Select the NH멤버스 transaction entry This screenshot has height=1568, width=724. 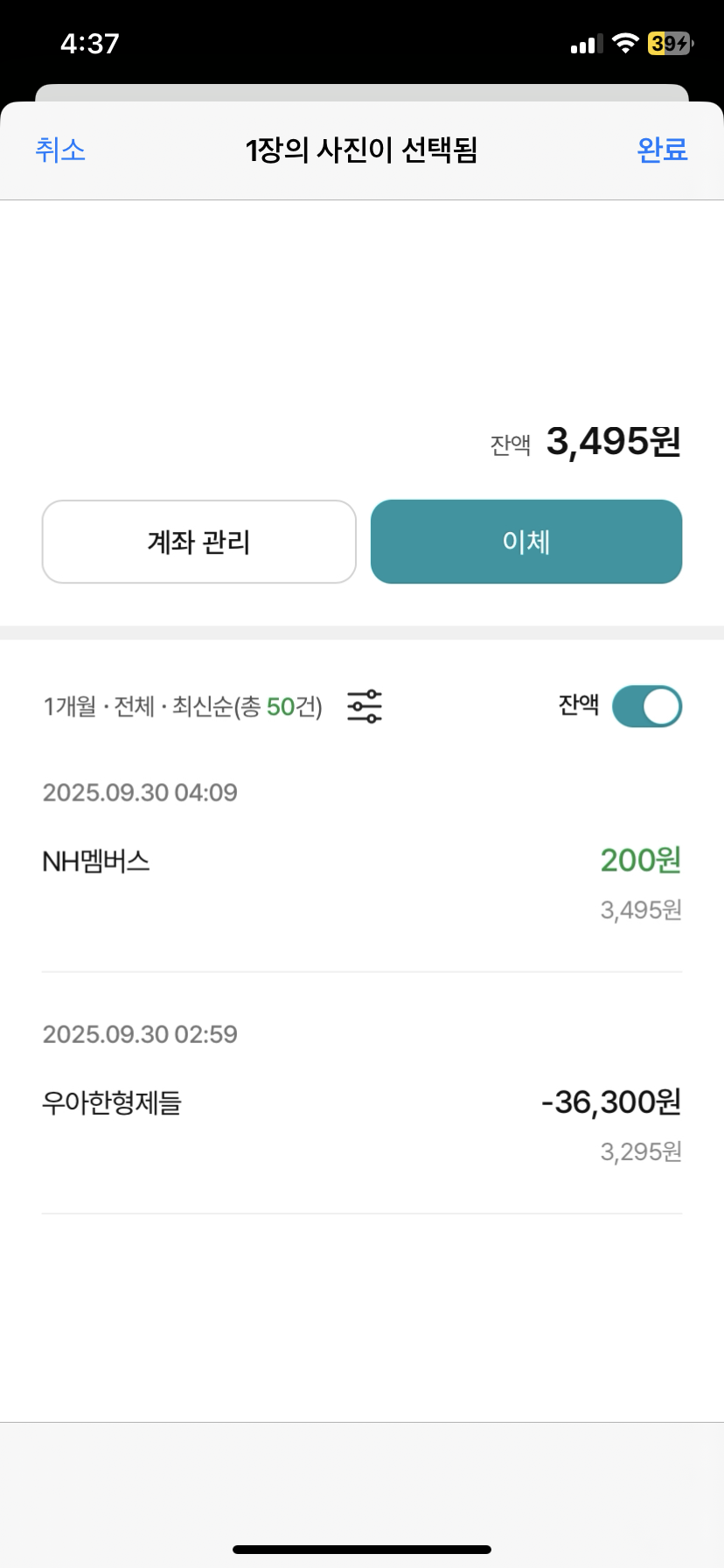click(x=96, y=862)
